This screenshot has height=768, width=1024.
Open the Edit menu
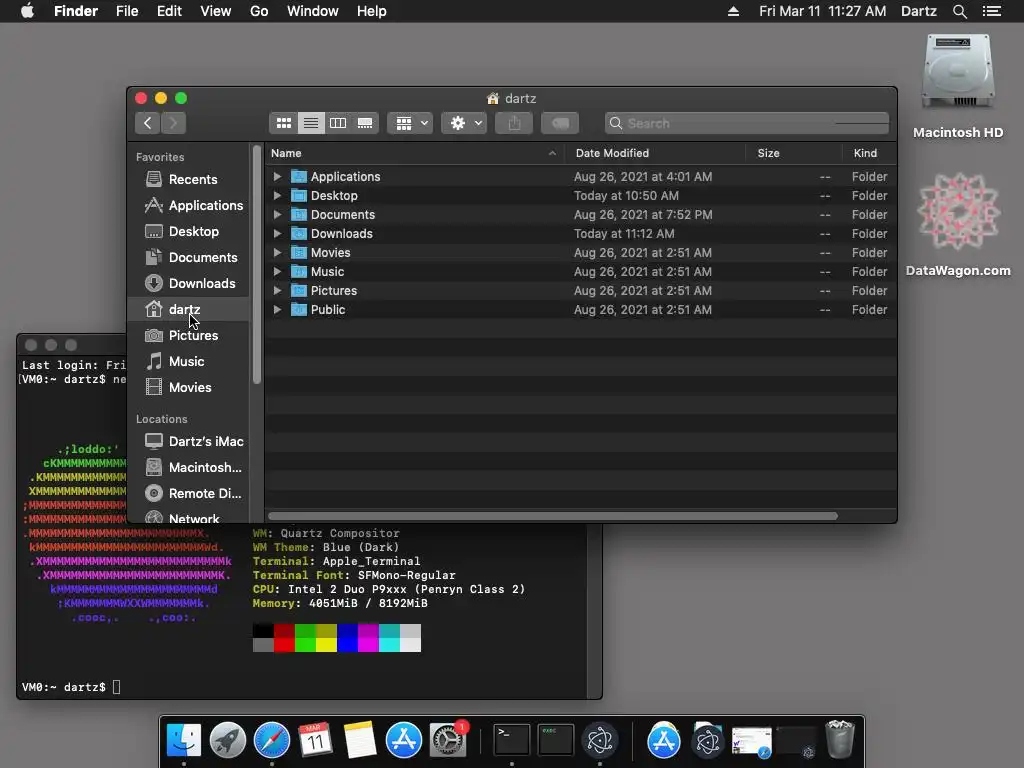[x=169, y=11]
